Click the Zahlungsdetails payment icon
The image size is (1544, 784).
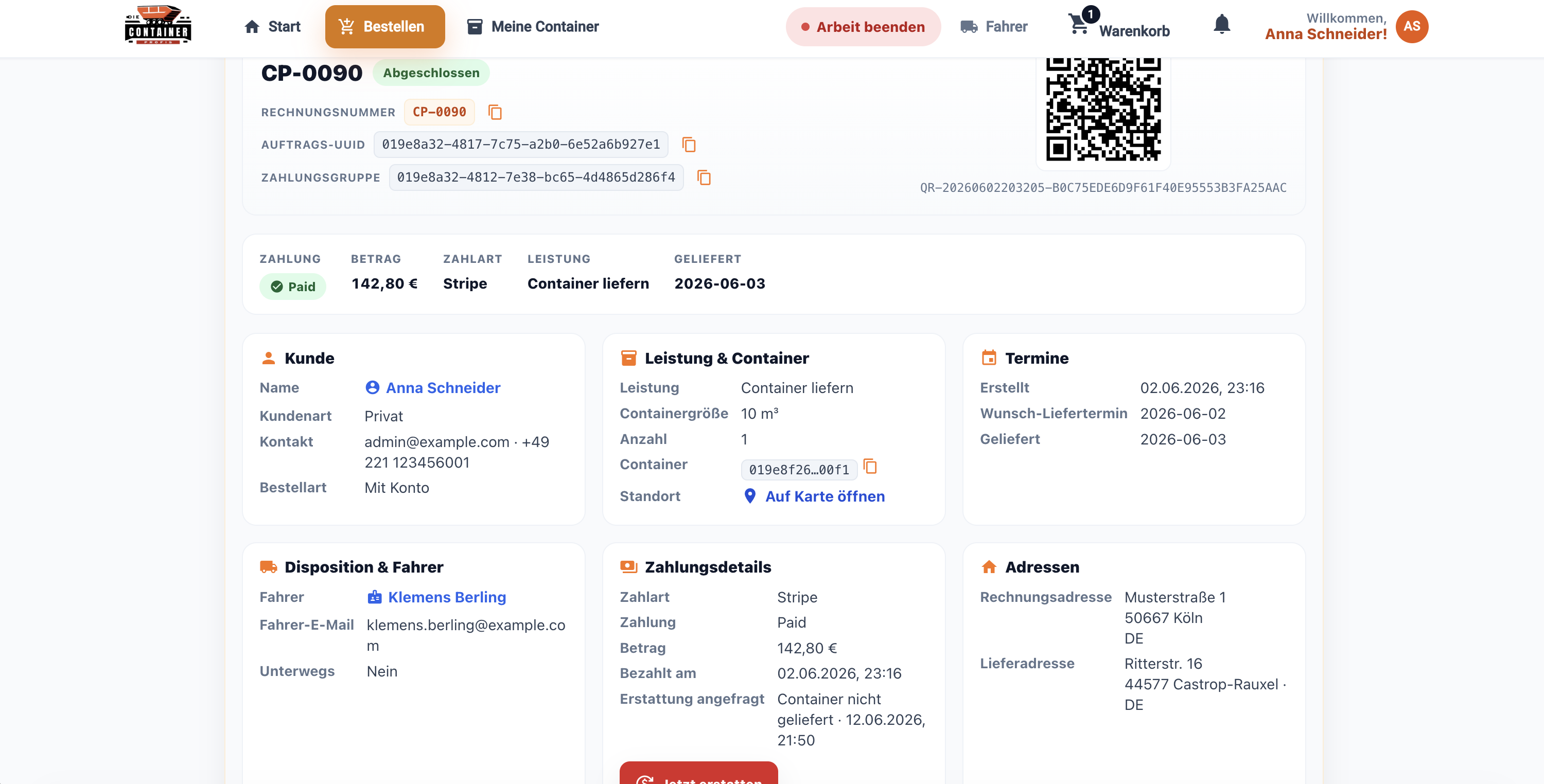629,566
